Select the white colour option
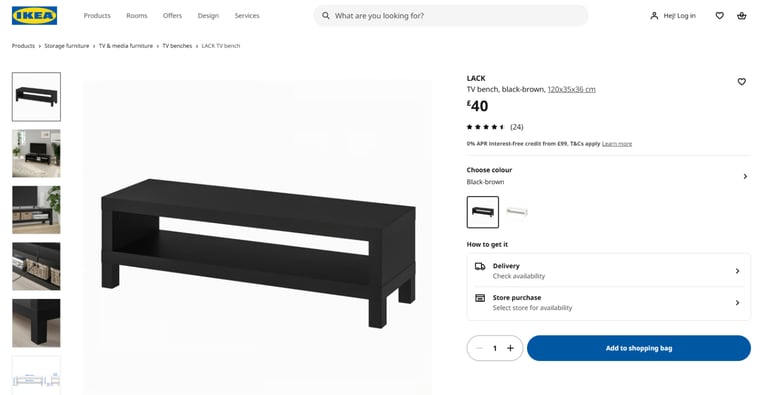The width and height of the screenshot is (768, 395). click(x=517, y=212)
